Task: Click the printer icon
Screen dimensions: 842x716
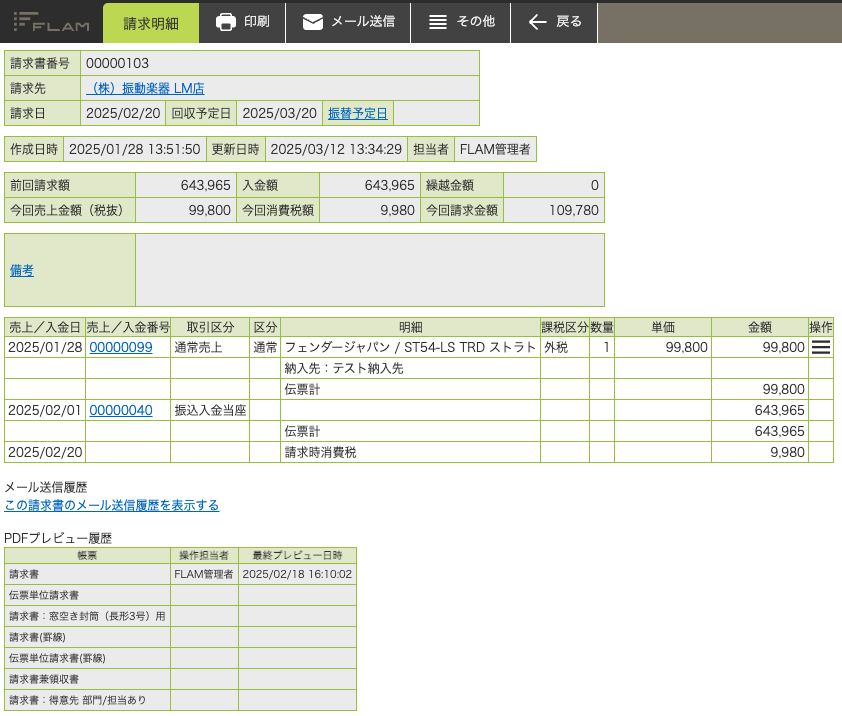Action: point(226,22)
